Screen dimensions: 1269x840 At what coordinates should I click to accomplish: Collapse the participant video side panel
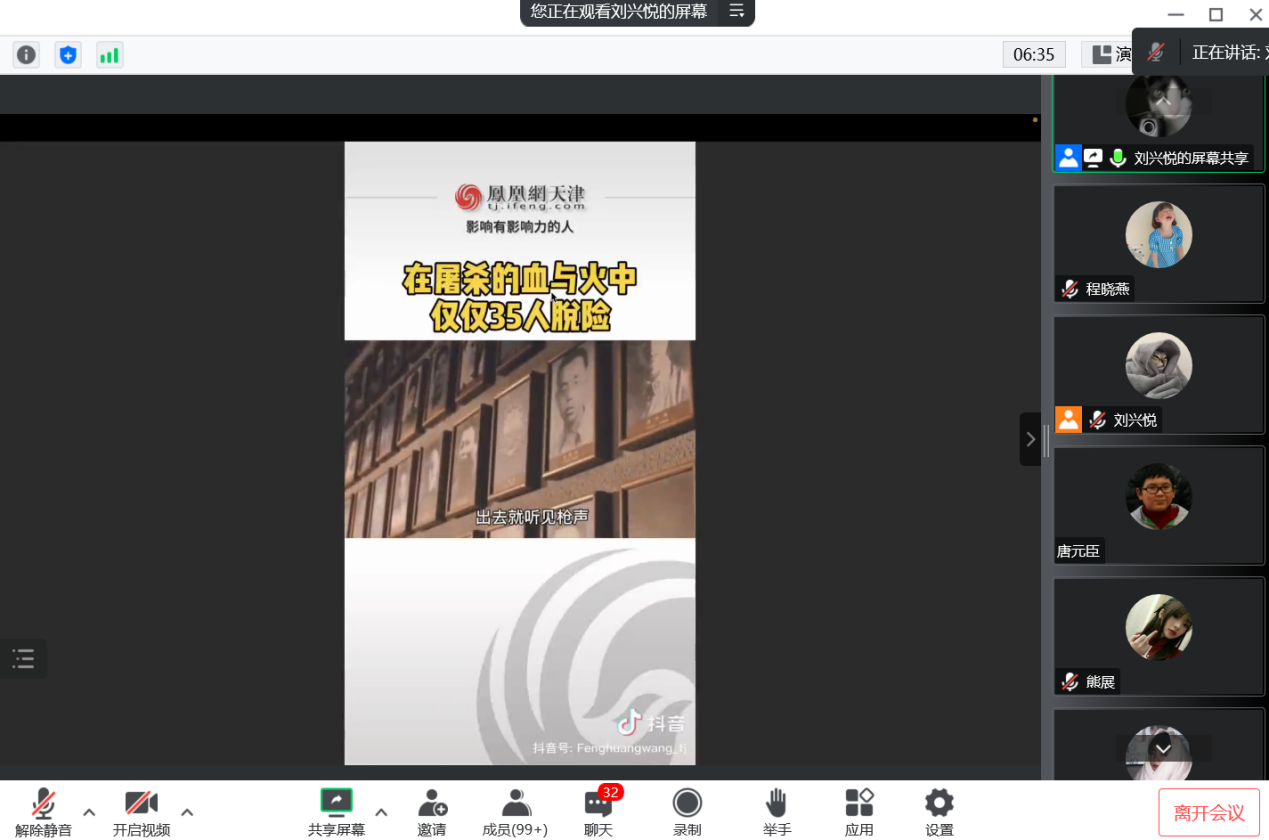click(x=1030, y=439)
